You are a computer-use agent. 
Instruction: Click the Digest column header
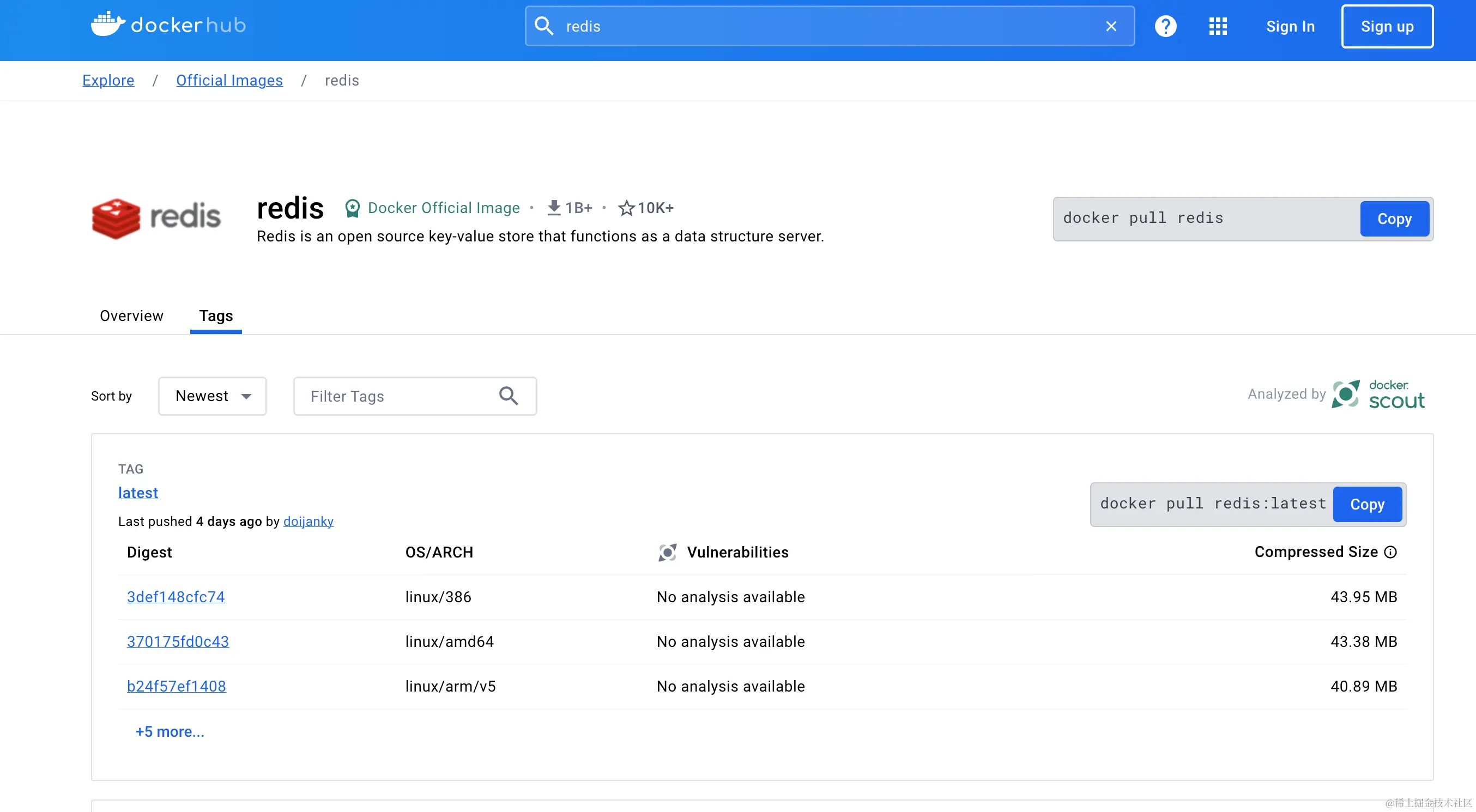pyautogui.click(x=149, y=553)
